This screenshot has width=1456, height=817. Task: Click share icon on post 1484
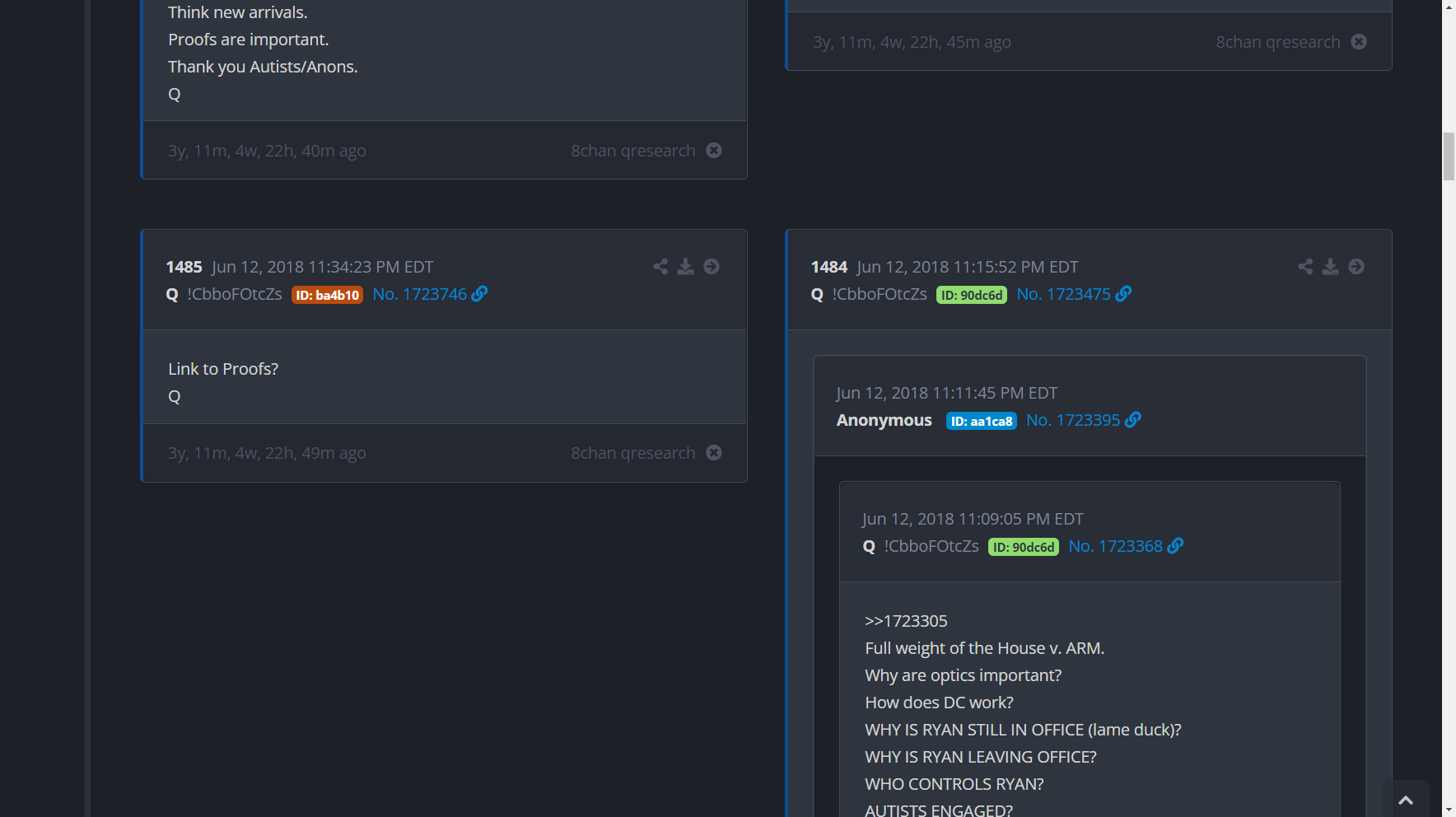tap(1305, 267)
